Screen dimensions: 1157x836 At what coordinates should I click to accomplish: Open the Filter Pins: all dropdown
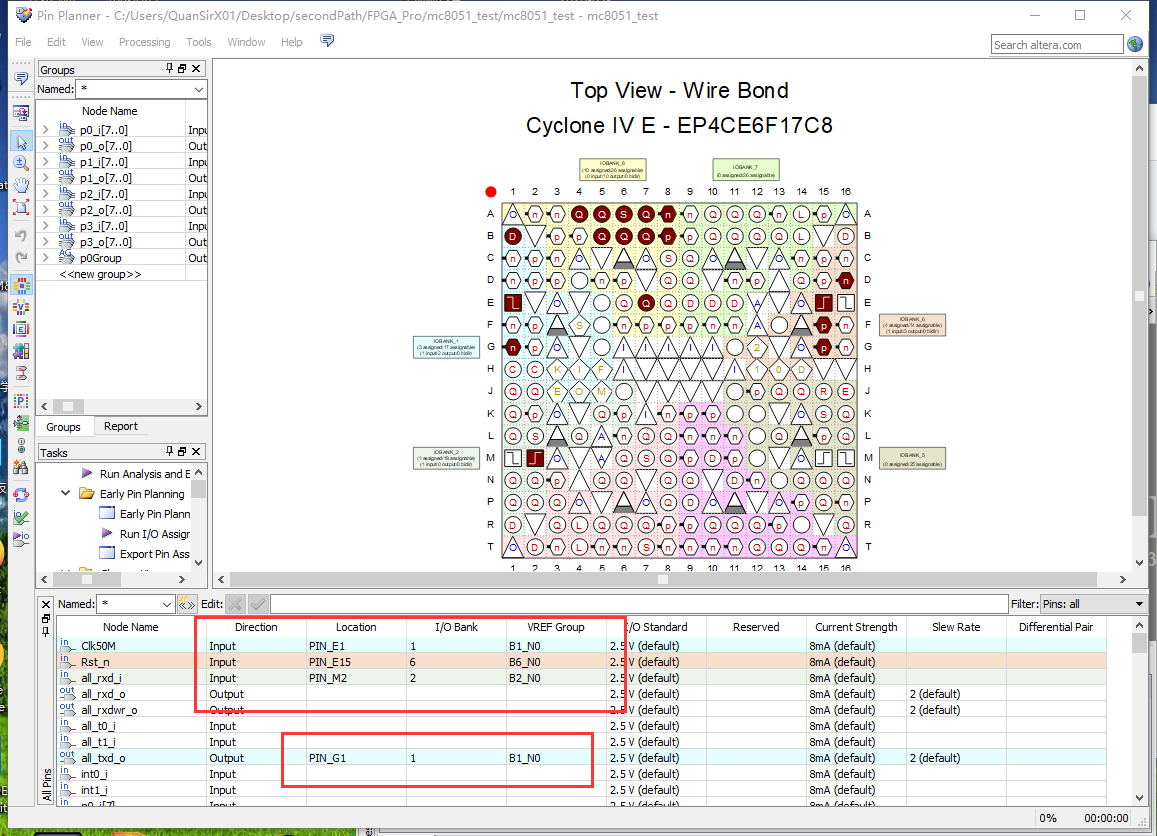point(1139,604)
